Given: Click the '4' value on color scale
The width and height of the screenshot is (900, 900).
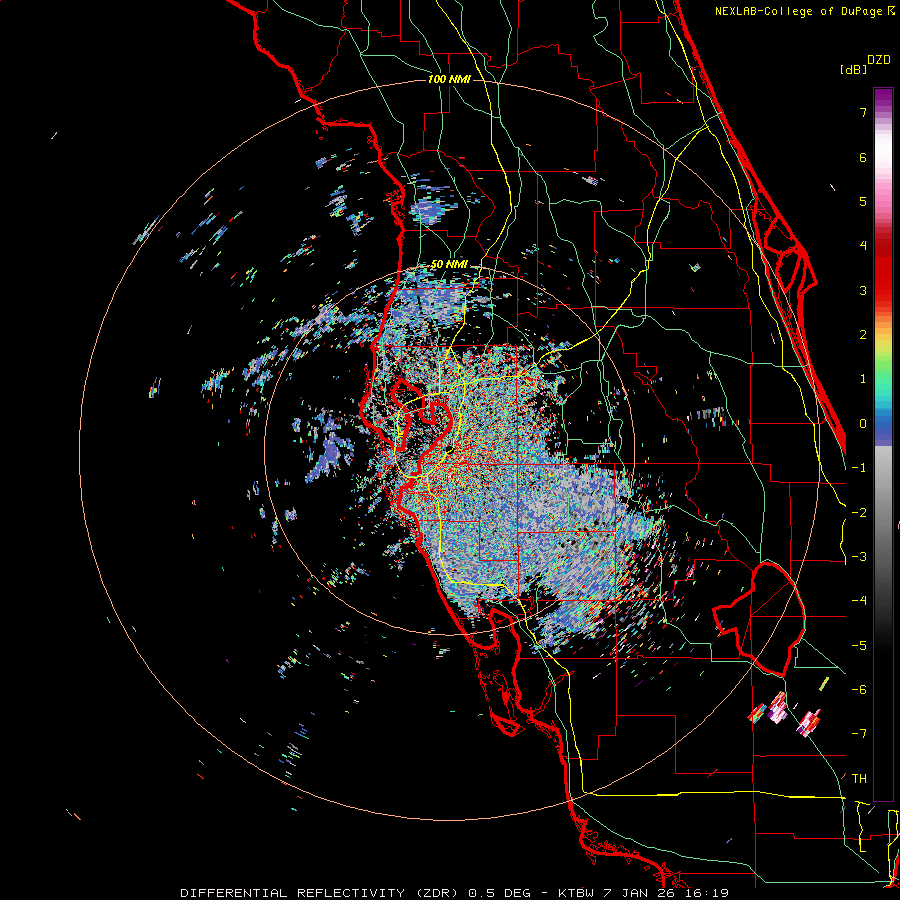Looking at the screenshot, I should [x=863, y=246].
